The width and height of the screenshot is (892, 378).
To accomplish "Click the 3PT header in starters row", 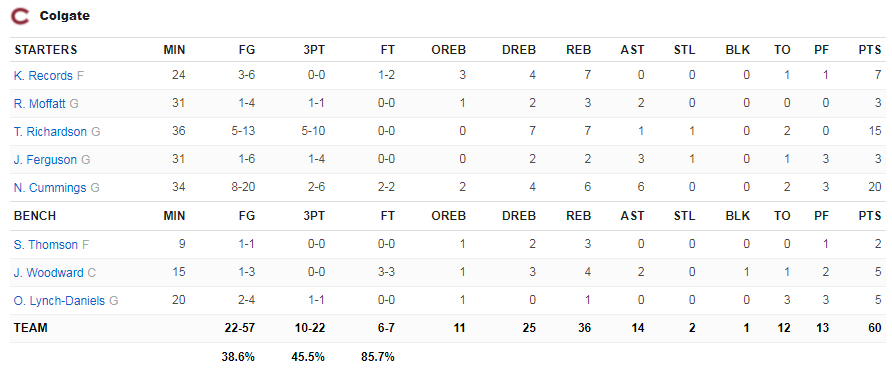I will (314, 50).
